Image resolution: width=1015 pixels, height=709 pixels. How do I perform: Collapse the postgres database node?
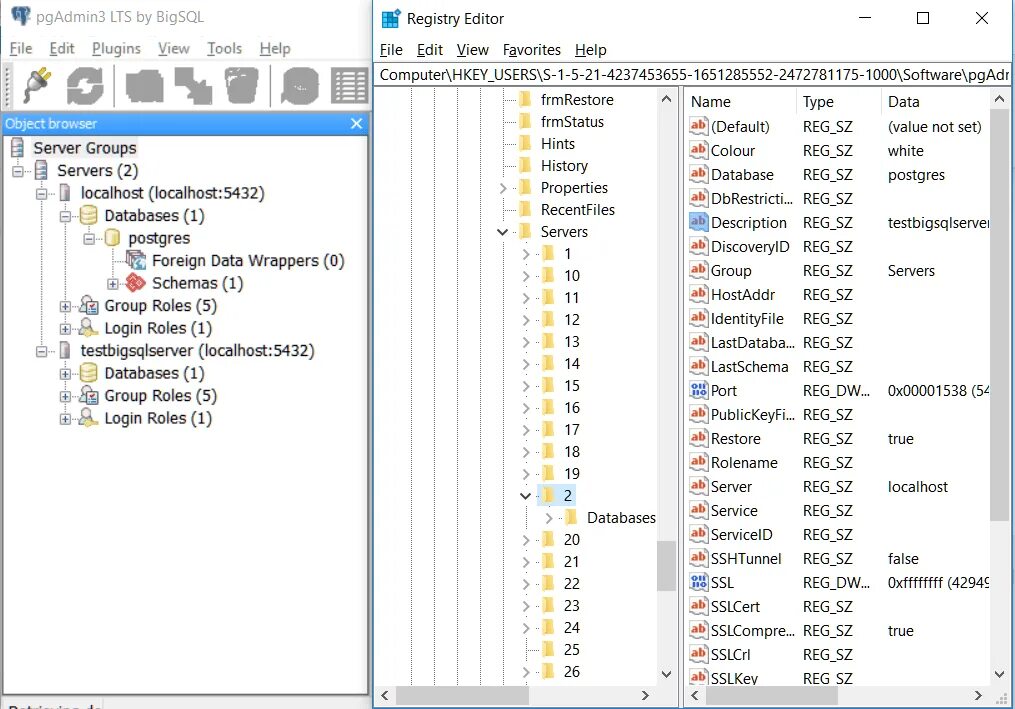[x=89, y=239]
